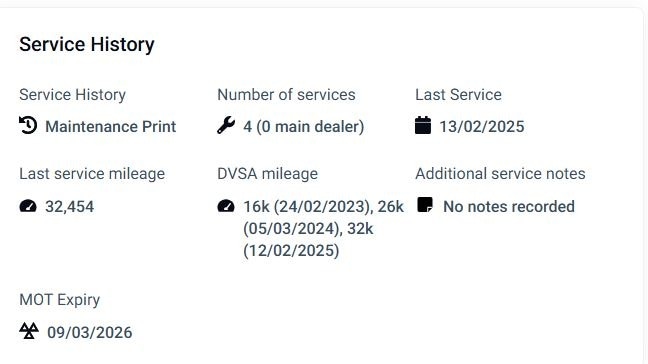Click the speedometer icon beside 32,454
Viewport: 648px width, 364px height.
[28, 206]
